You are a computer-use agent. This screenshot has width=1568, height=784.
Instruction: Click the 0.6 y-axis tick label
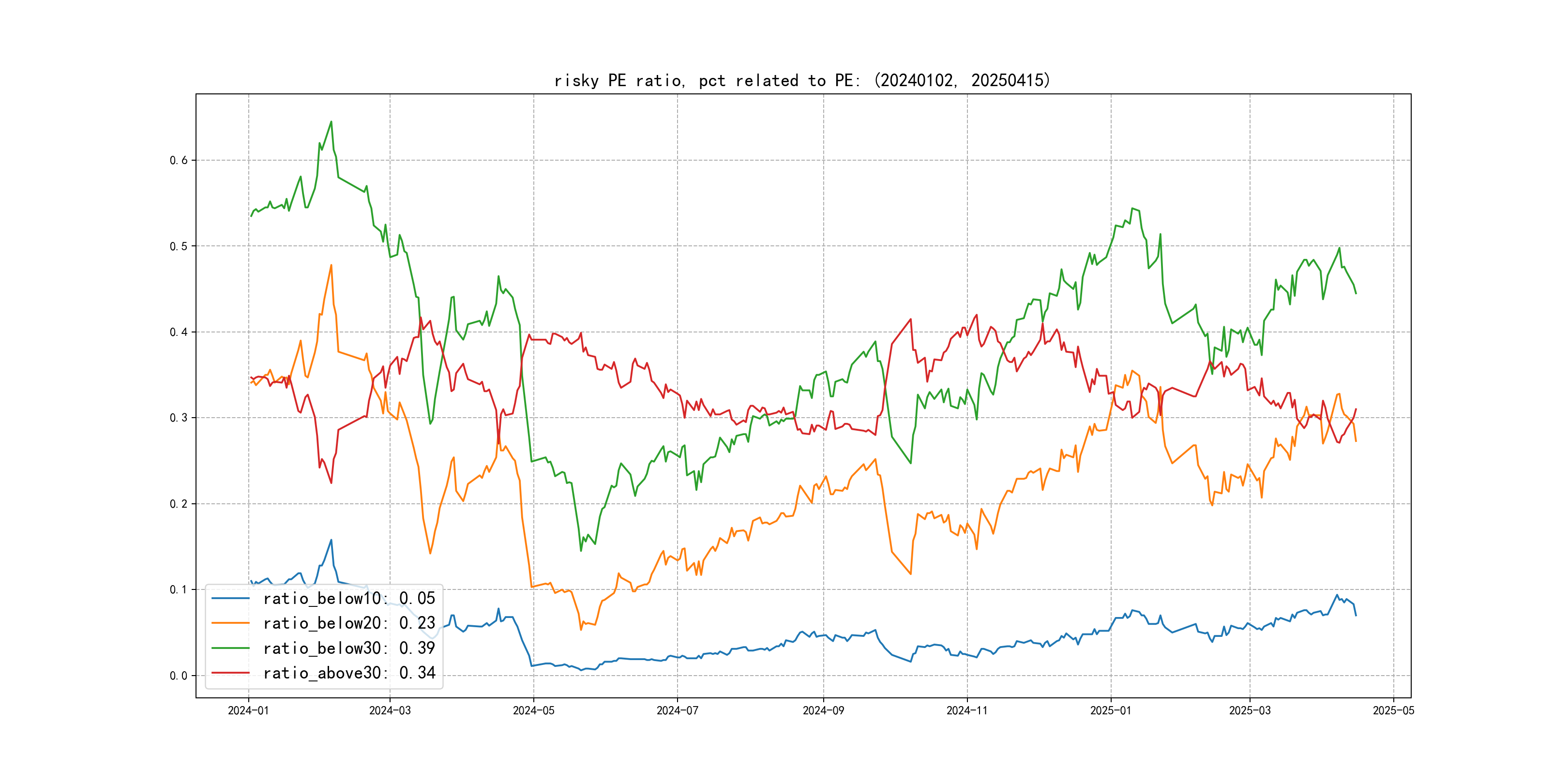(x=179, y=161)
